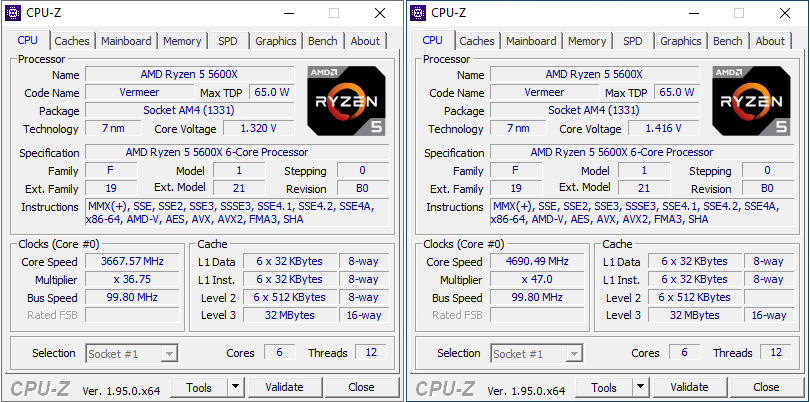
Task: Click the Level 3 16-way value in right window
Action: (x=769, y=315)
